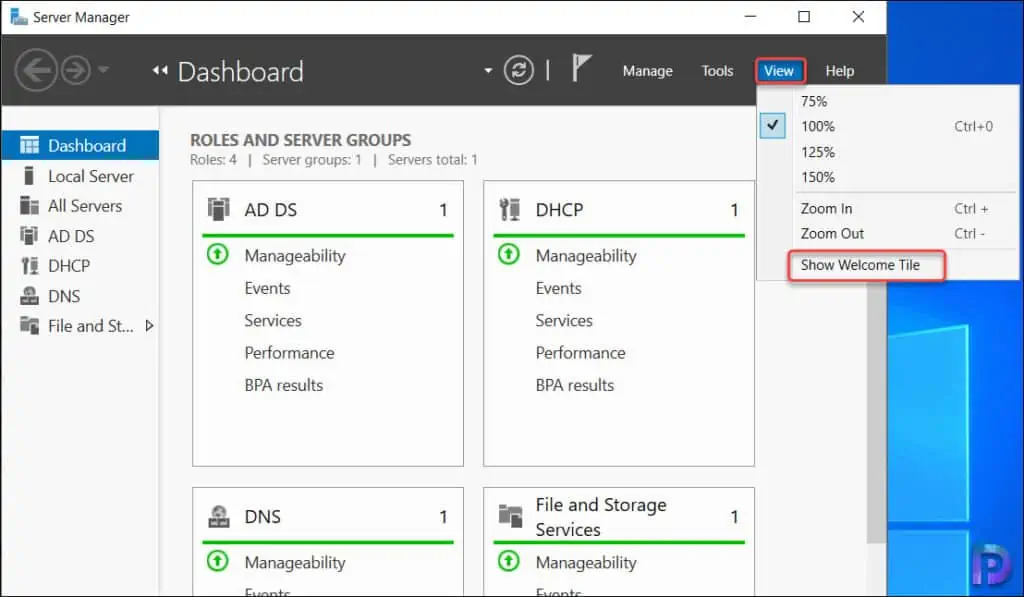Select the checked 100% zoom option
The image size is (1024, 597).
pos(889,126)
